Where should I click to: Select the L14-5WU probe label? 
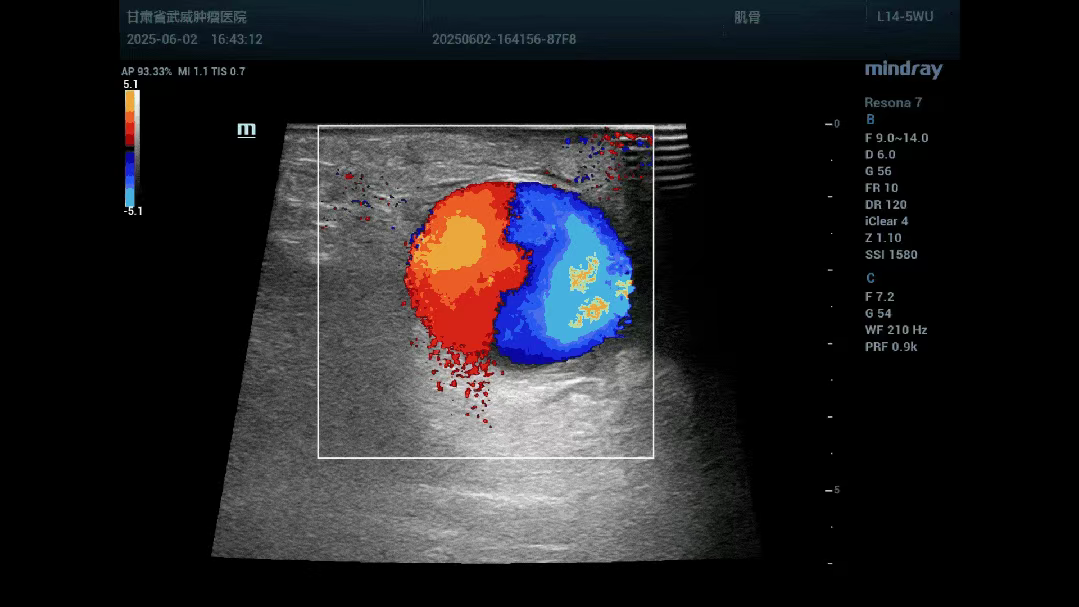(x=904, y=17)
